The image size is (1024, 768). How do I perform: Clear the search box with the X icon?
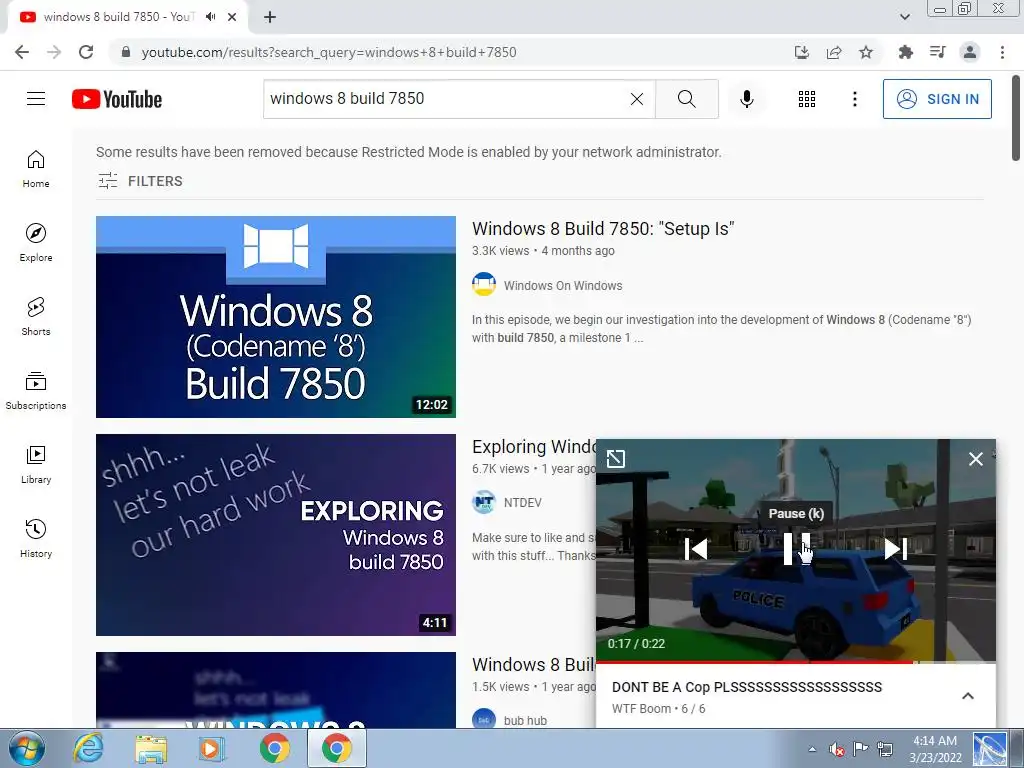(637, 99)
